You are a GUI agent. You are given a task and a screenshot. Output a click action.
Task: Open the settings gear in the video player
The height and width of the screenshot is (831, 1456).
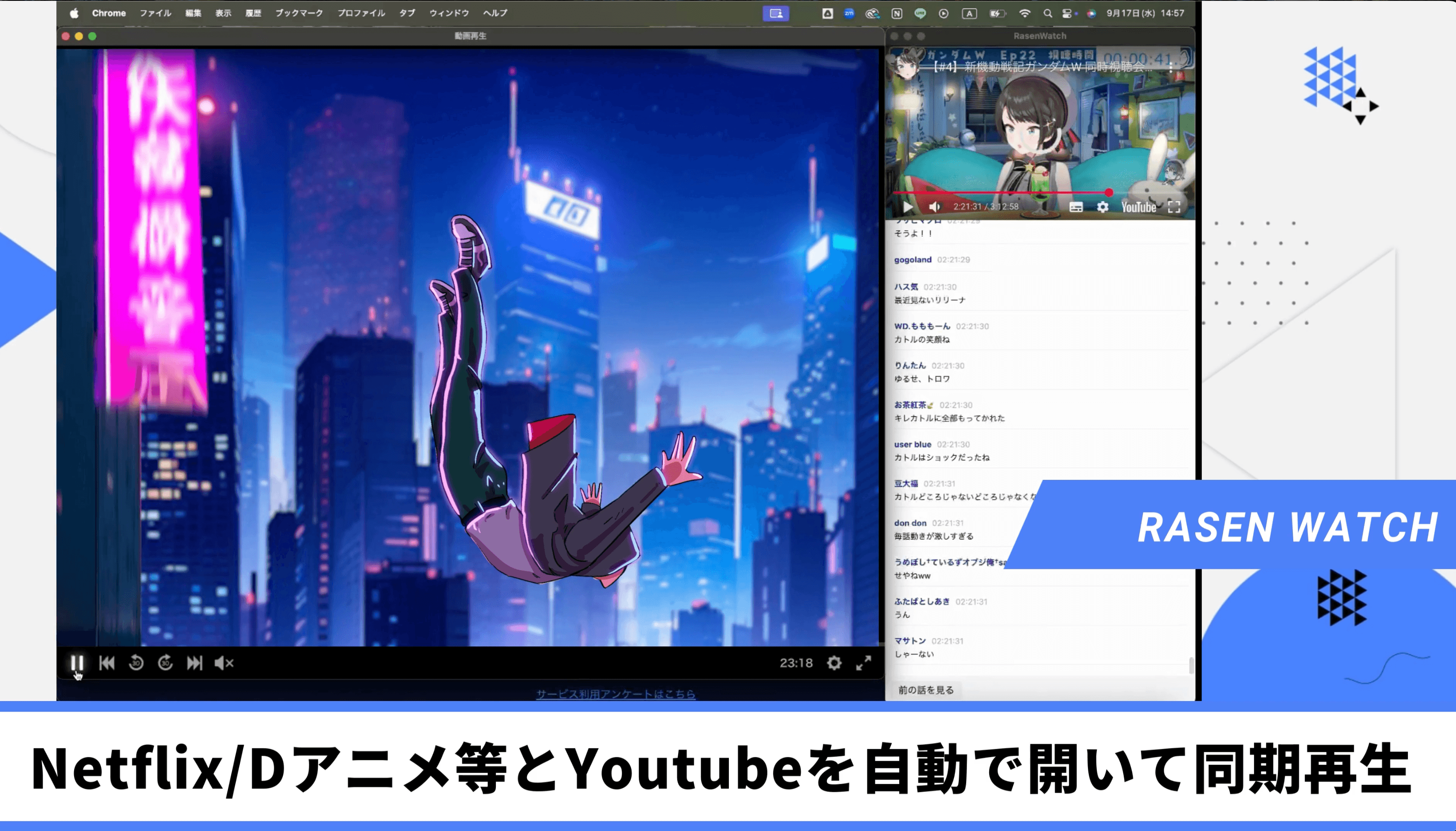tap(834, 662)
